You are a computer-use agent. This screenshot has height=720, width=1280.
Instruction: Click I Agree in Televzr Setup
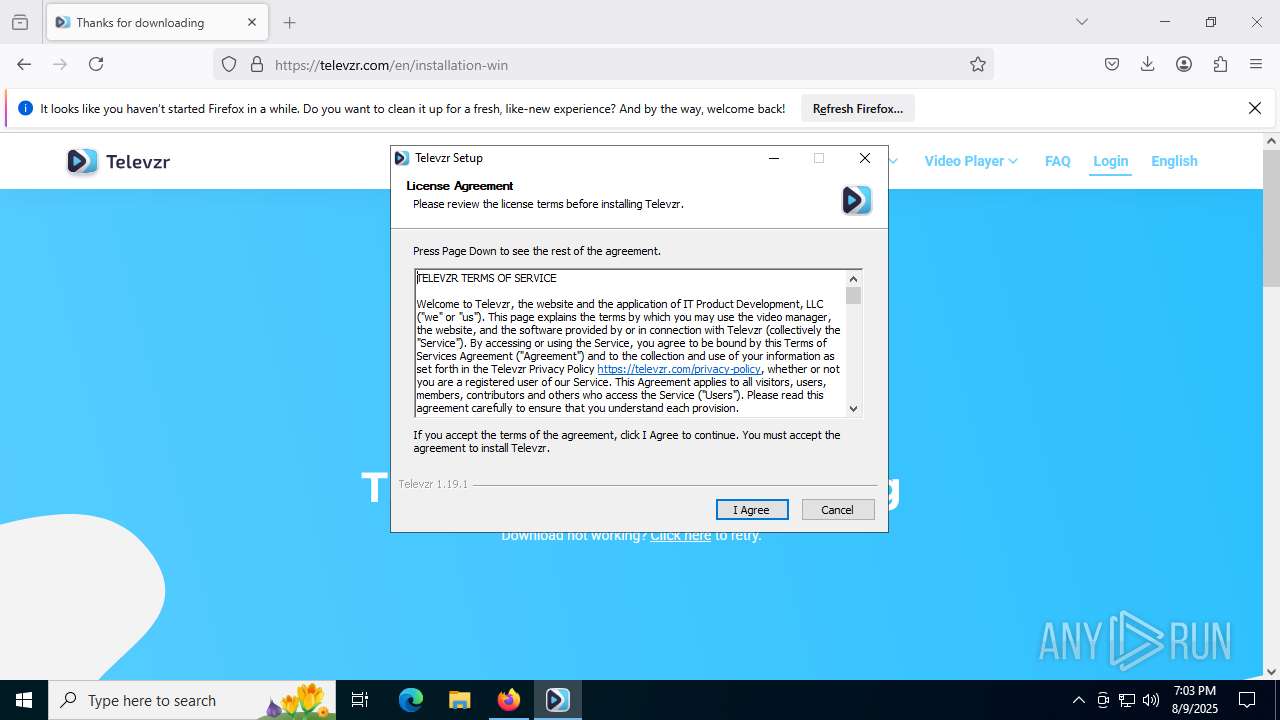tap(752, 510)
